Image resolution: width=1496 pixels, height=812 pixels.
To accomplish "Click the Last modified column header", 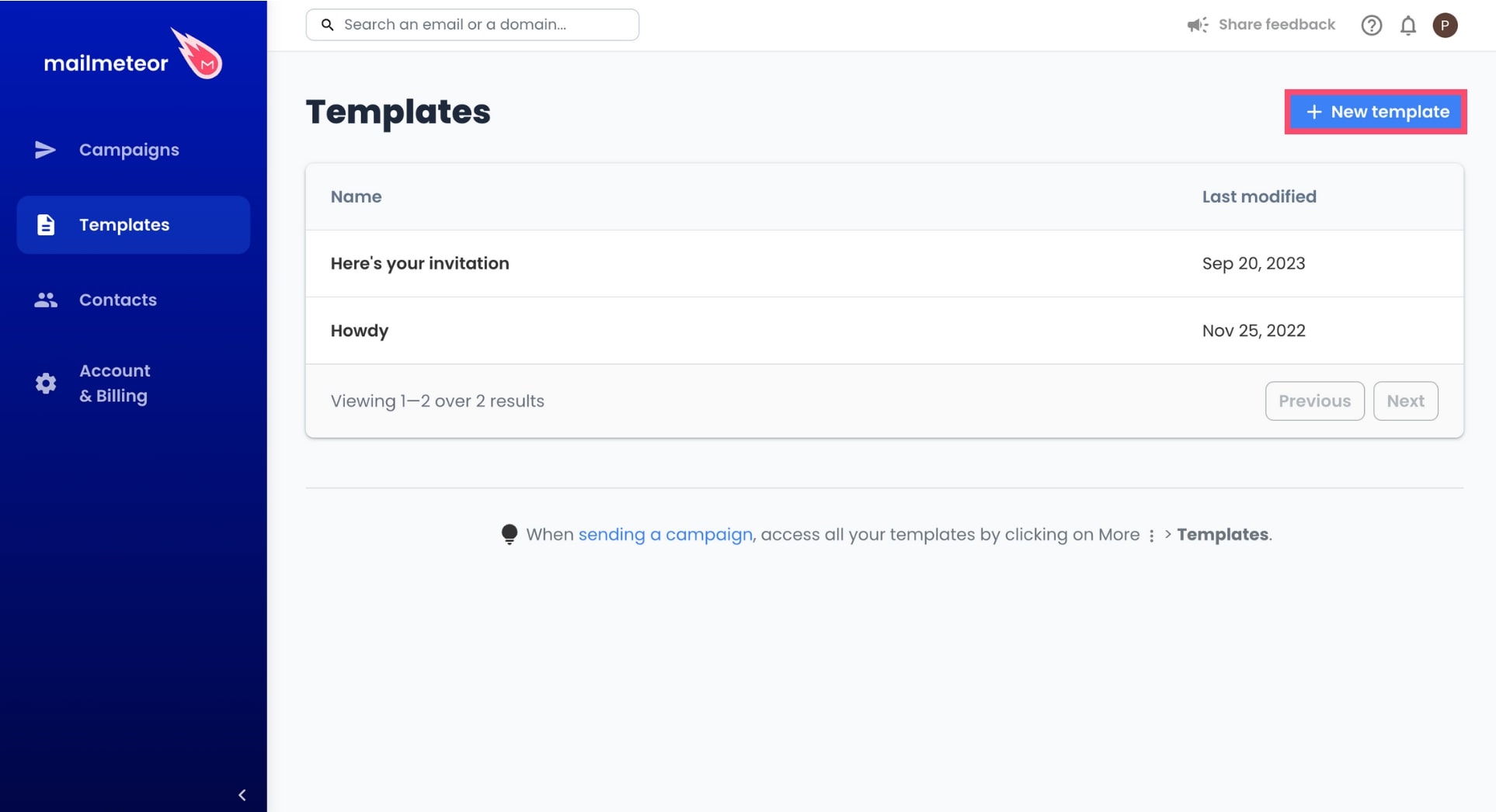I will pos(1259,196).
